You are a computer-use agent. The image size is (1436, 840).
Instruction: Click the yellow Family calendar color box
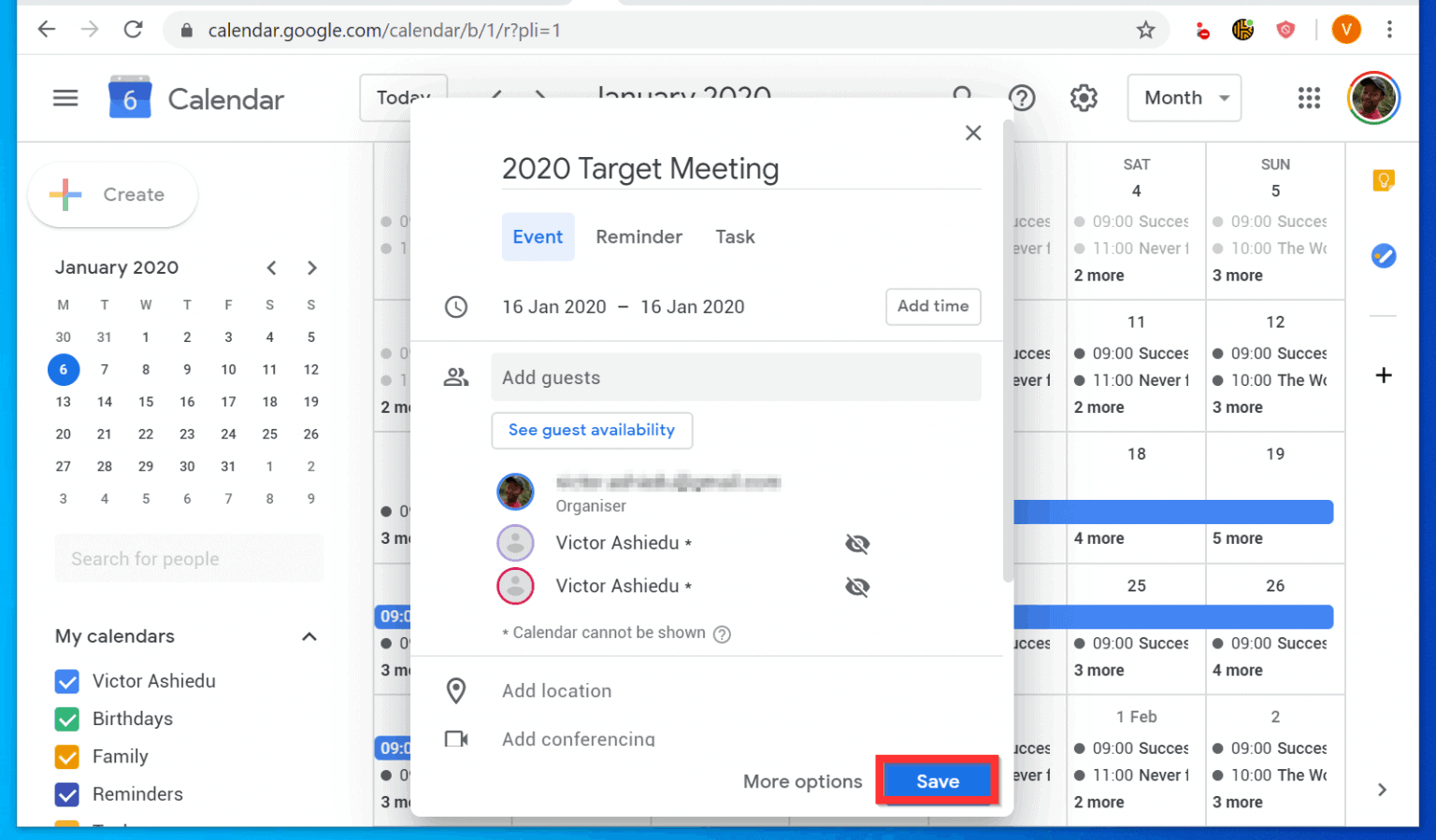click(x=66, y=757)
